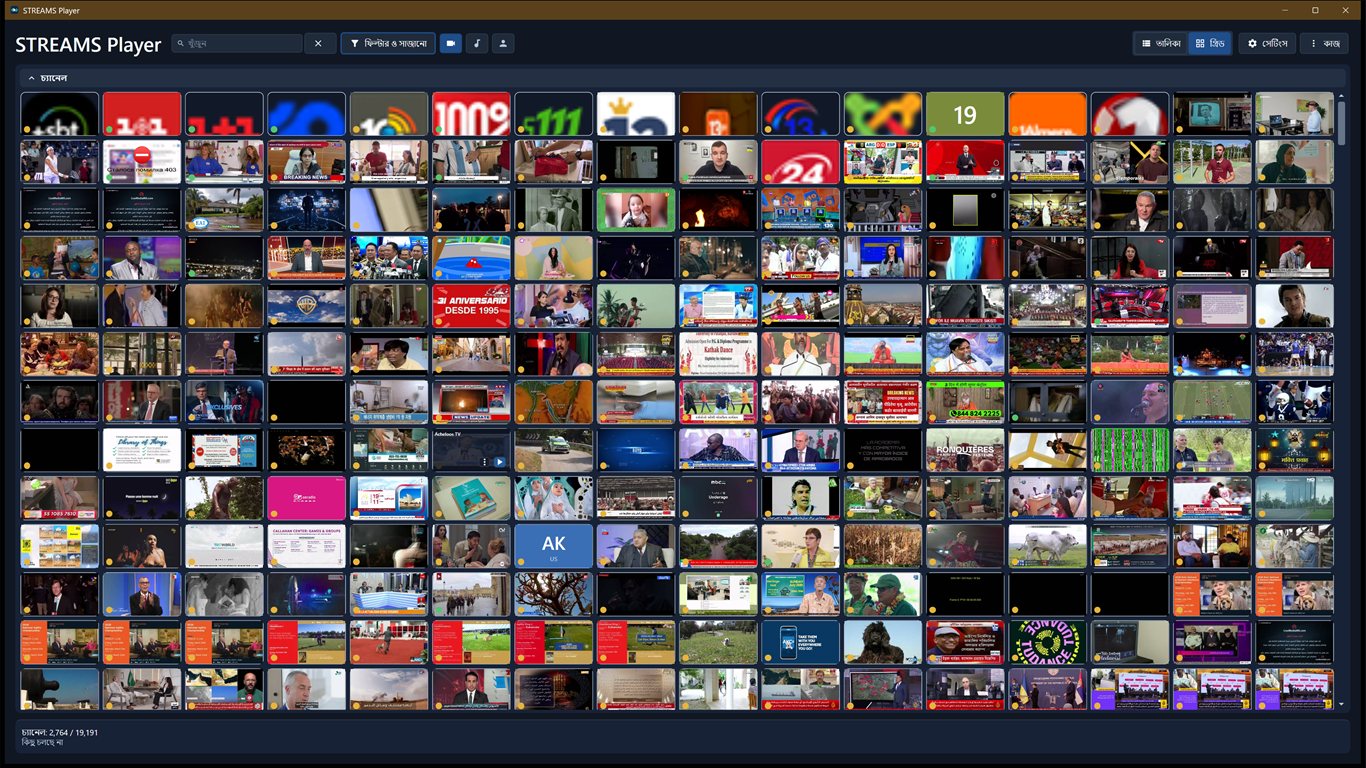Viewport: 1366px width, 768px height.
Task: Select the 'Kathak Dance' channel thumbnail
Action: pos(719,354)
